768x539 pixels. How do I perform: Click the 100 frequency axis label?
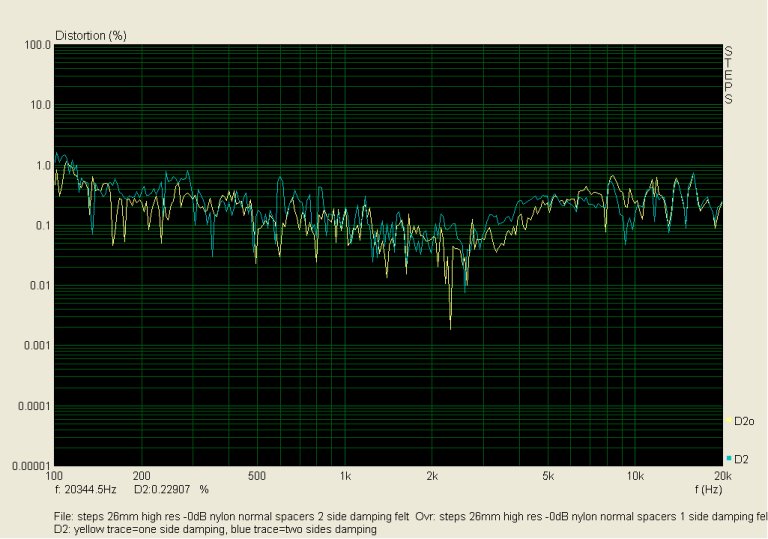pyautogui.click(x=54, y=476)
